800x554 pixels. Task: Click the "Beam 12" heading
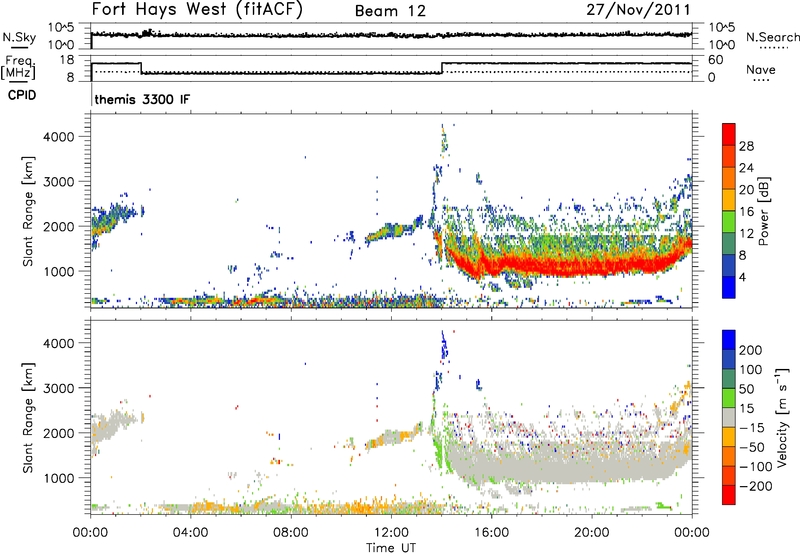click(390, 11)
